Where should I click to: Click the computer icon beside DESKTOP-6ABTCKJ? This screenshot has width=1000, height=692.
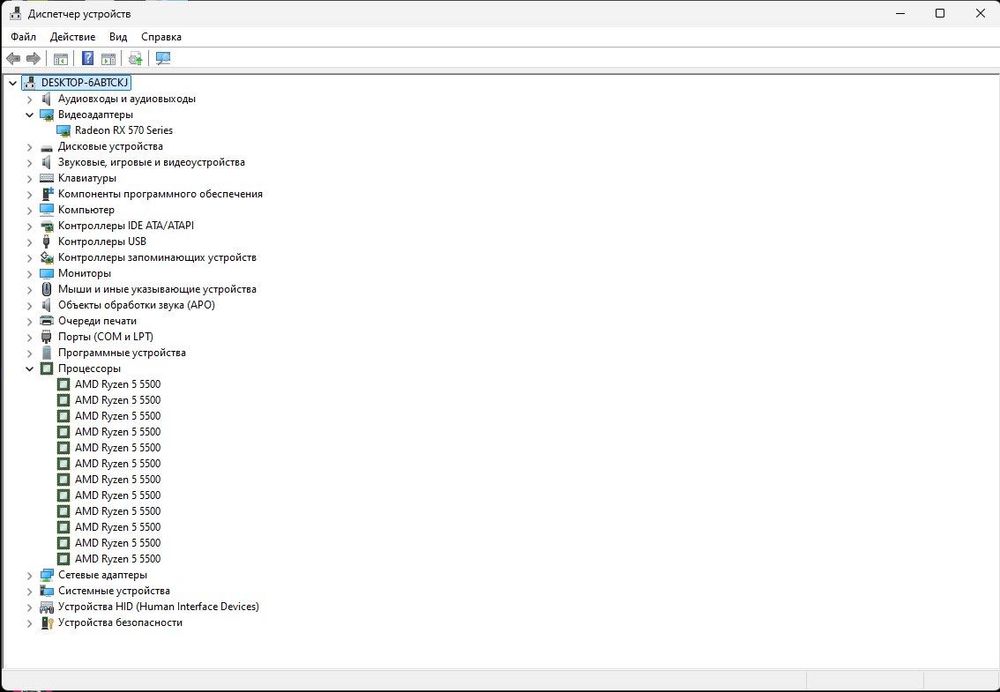pyautogui.click(x=30, y=82)
